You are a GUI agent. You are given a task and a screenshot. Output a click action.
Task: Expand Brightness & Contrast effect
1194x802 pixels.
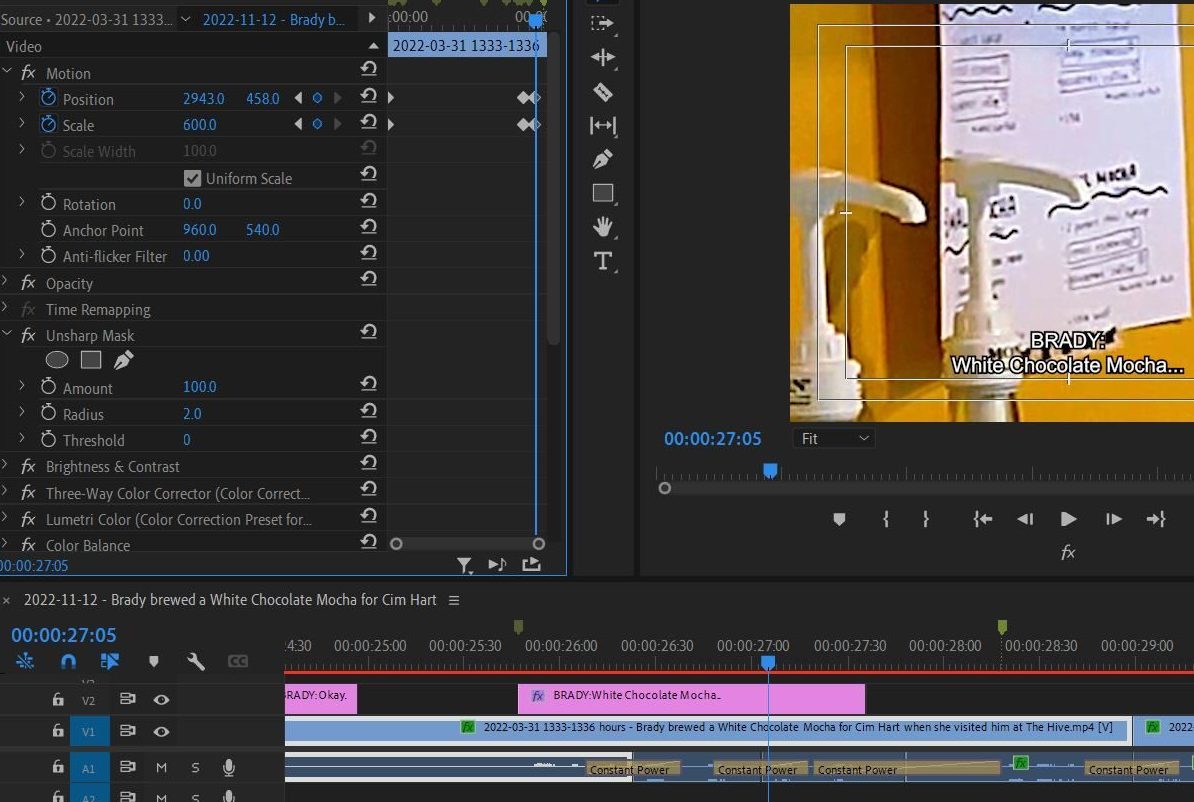(x=5, y=465)
